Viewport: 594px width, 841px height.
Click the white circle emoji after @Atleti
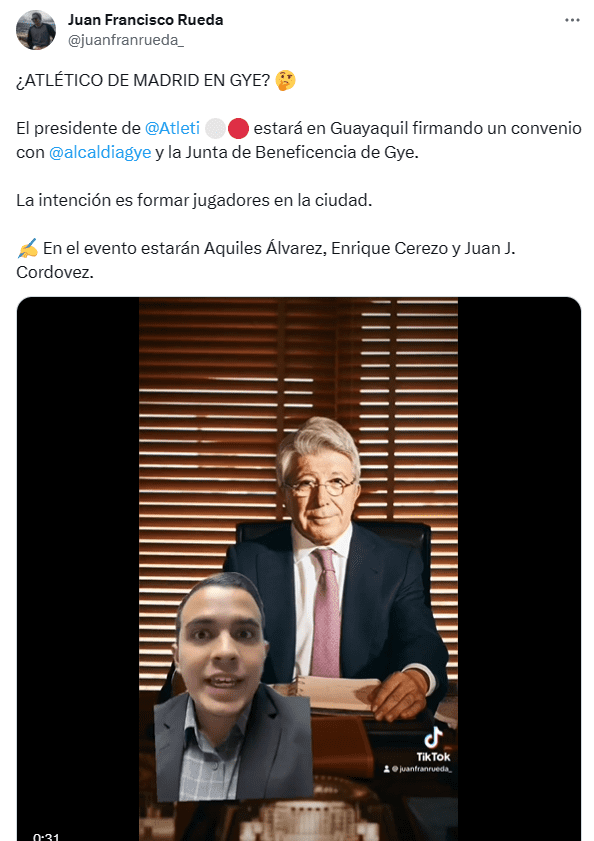point(215,129)
